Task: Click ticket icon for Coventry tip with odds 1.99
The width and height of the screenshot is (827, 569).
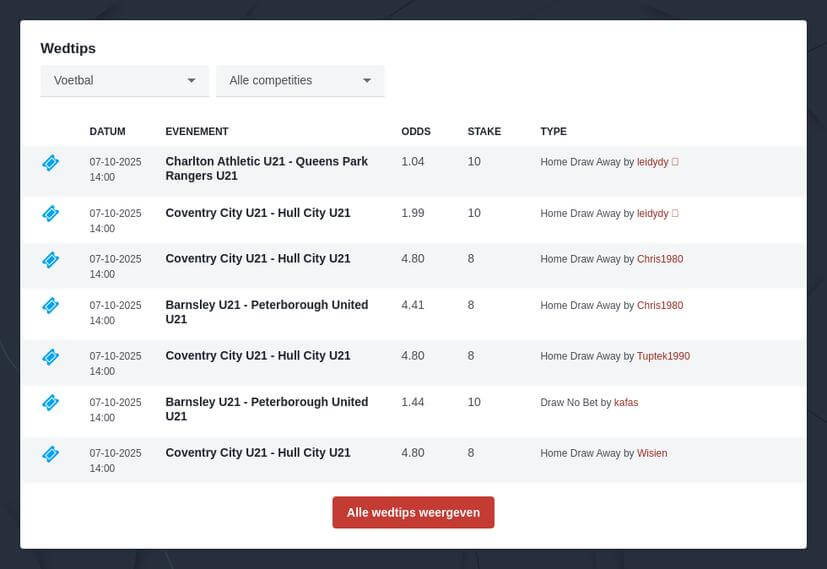Action: click(x=50, y=213)
